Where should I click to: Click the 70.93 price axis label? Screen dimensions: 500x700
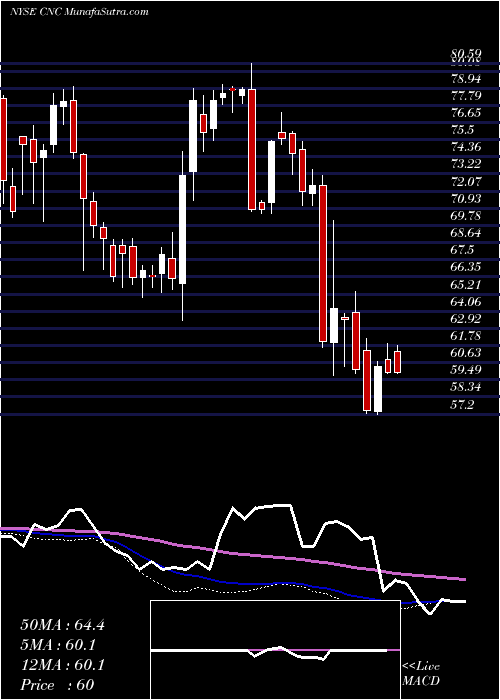click(466, 198)
